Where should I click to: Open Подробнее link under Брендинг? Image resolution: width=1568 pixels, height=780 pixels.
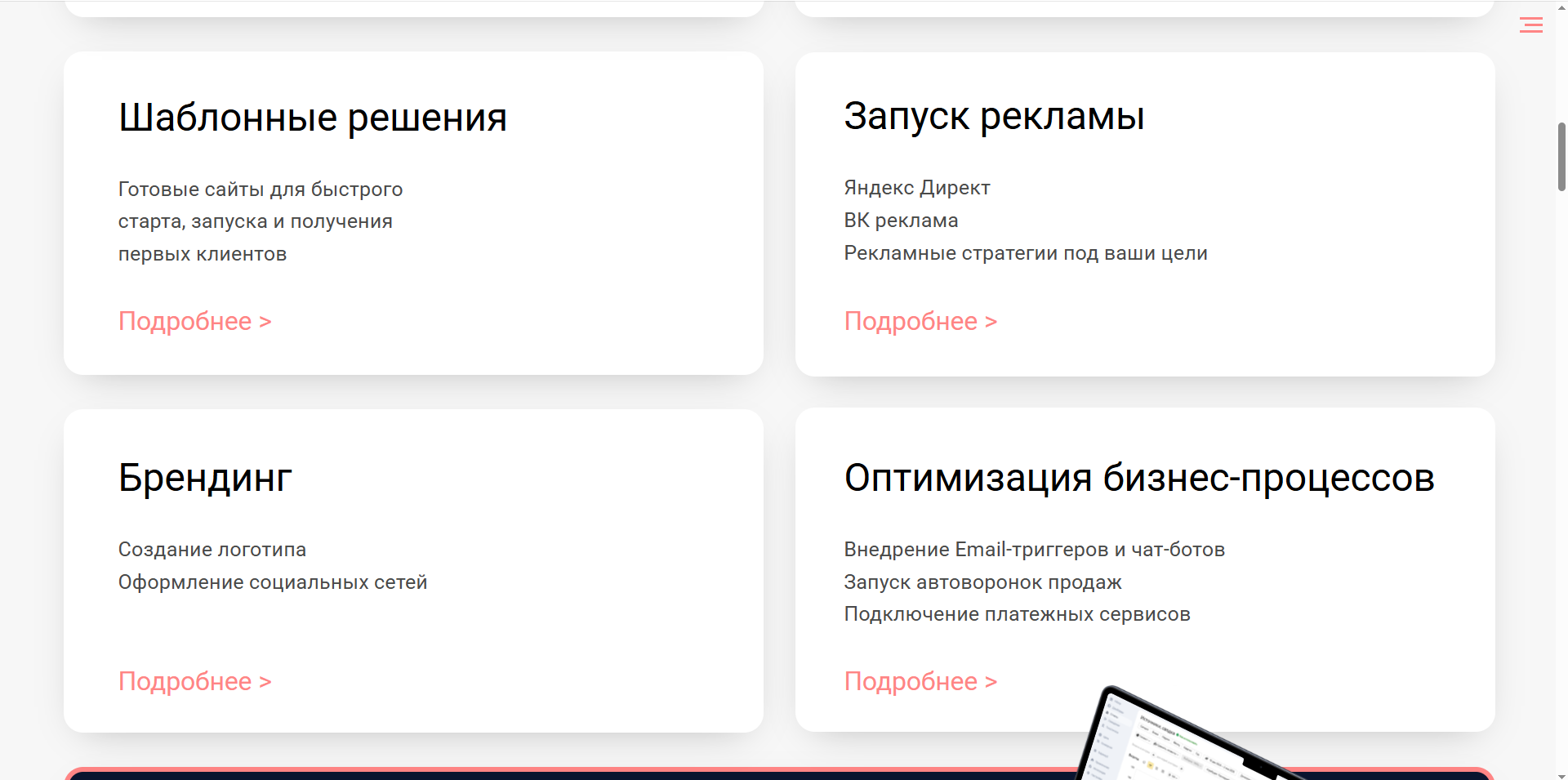(194, 682)
